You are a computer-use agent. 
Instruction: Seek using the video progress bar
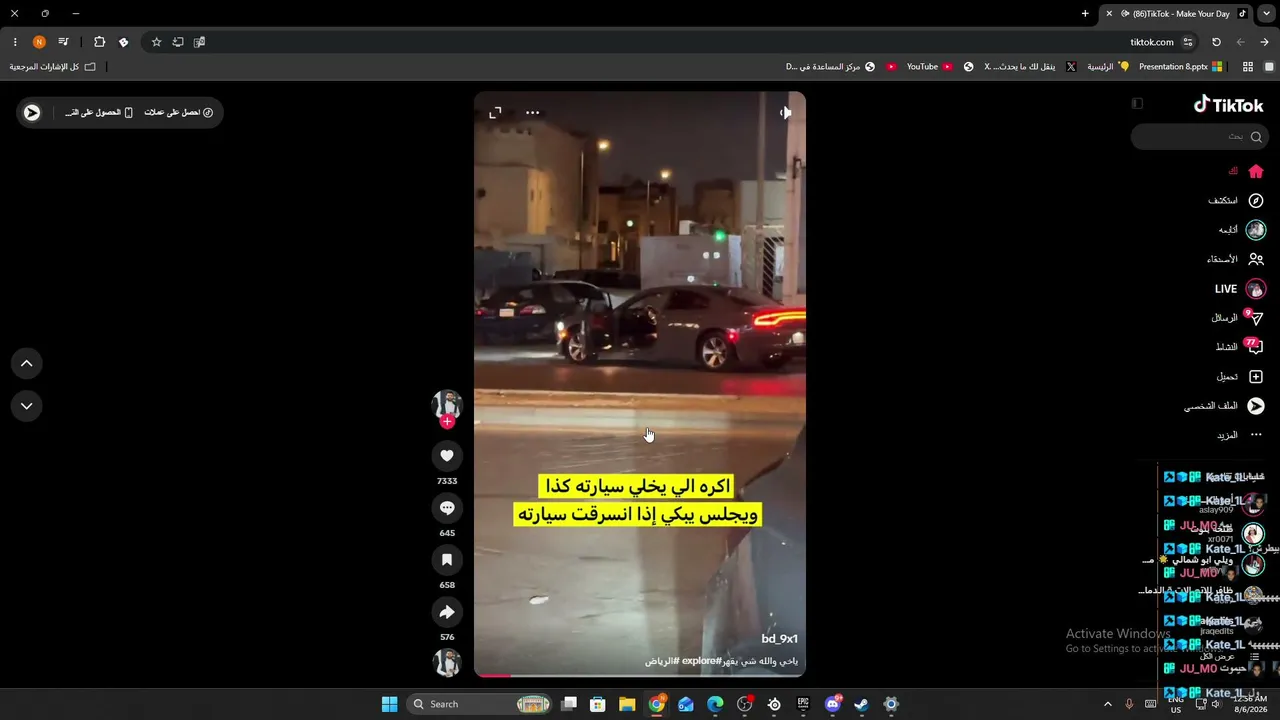point(640,675)
